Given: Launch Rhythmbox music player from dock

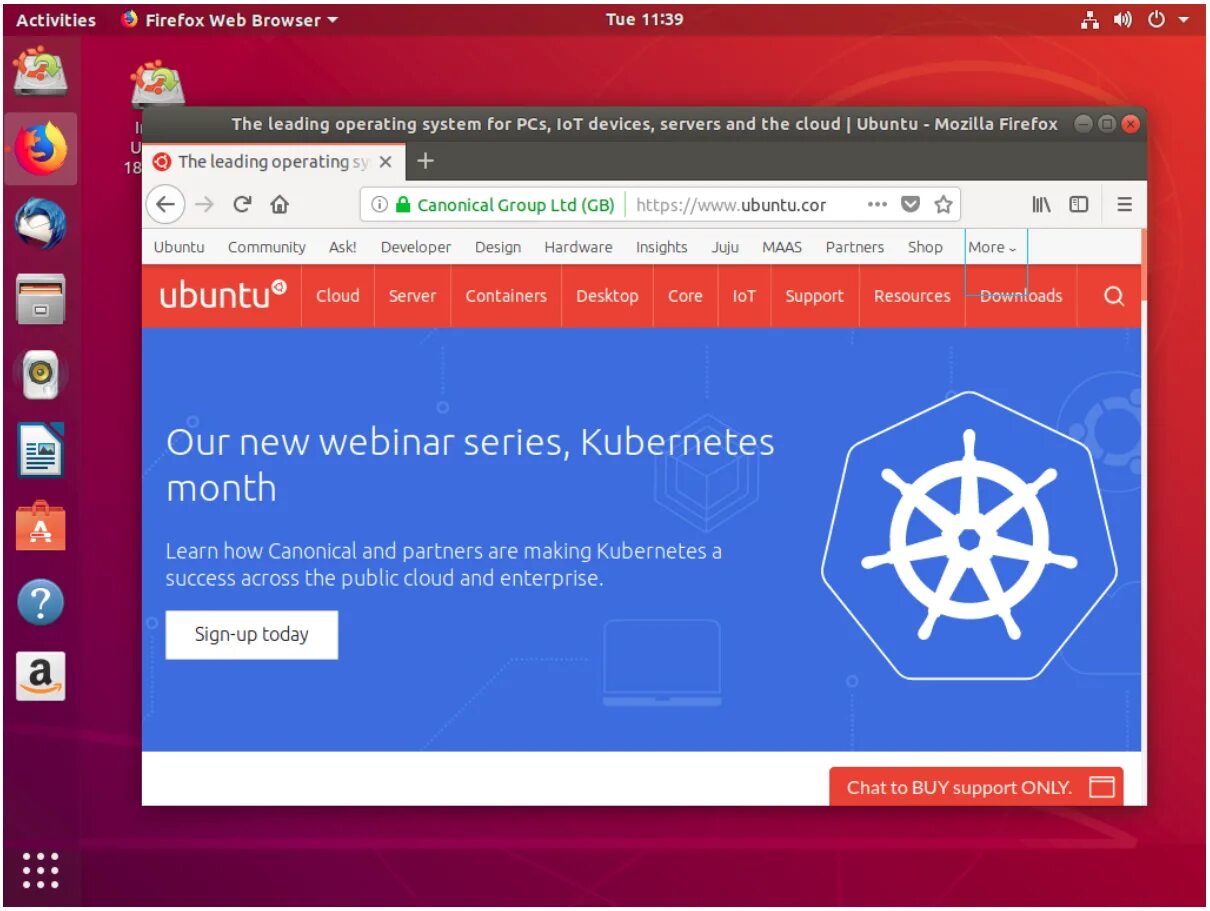Looking at the screenshot, I should [x=41, y=374].
